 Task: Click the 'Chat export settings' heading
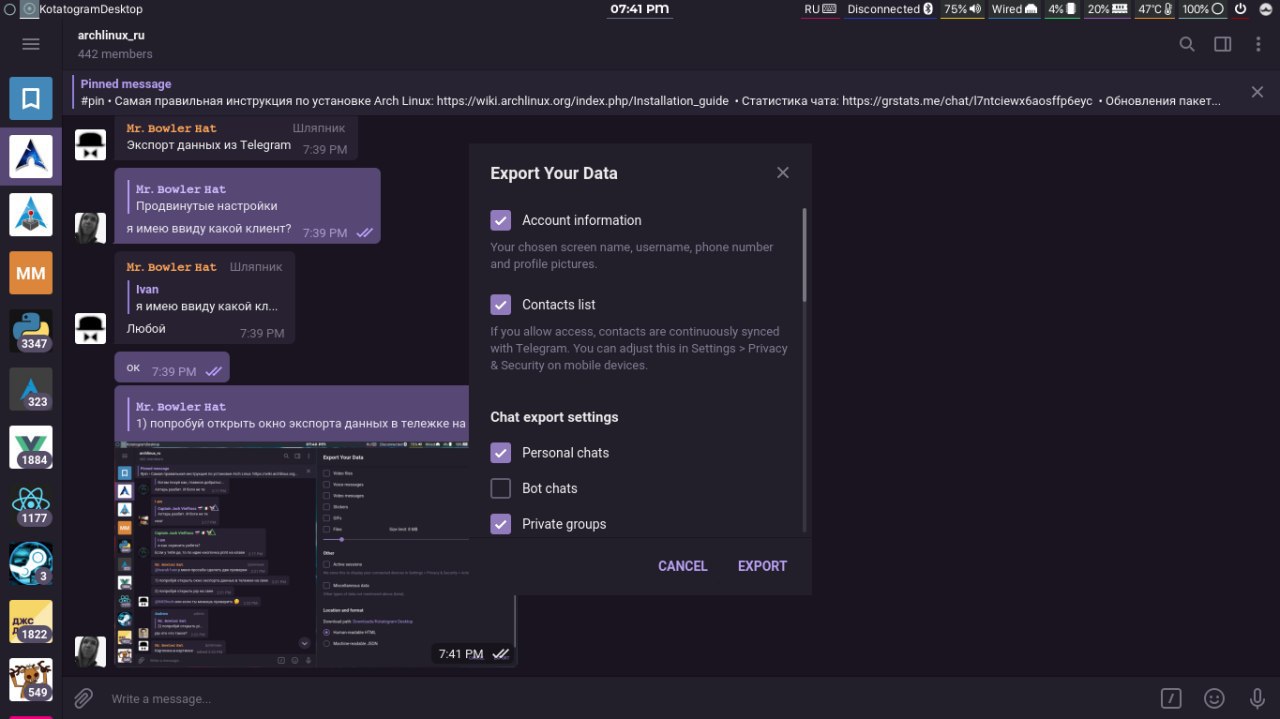pos(554,417)
